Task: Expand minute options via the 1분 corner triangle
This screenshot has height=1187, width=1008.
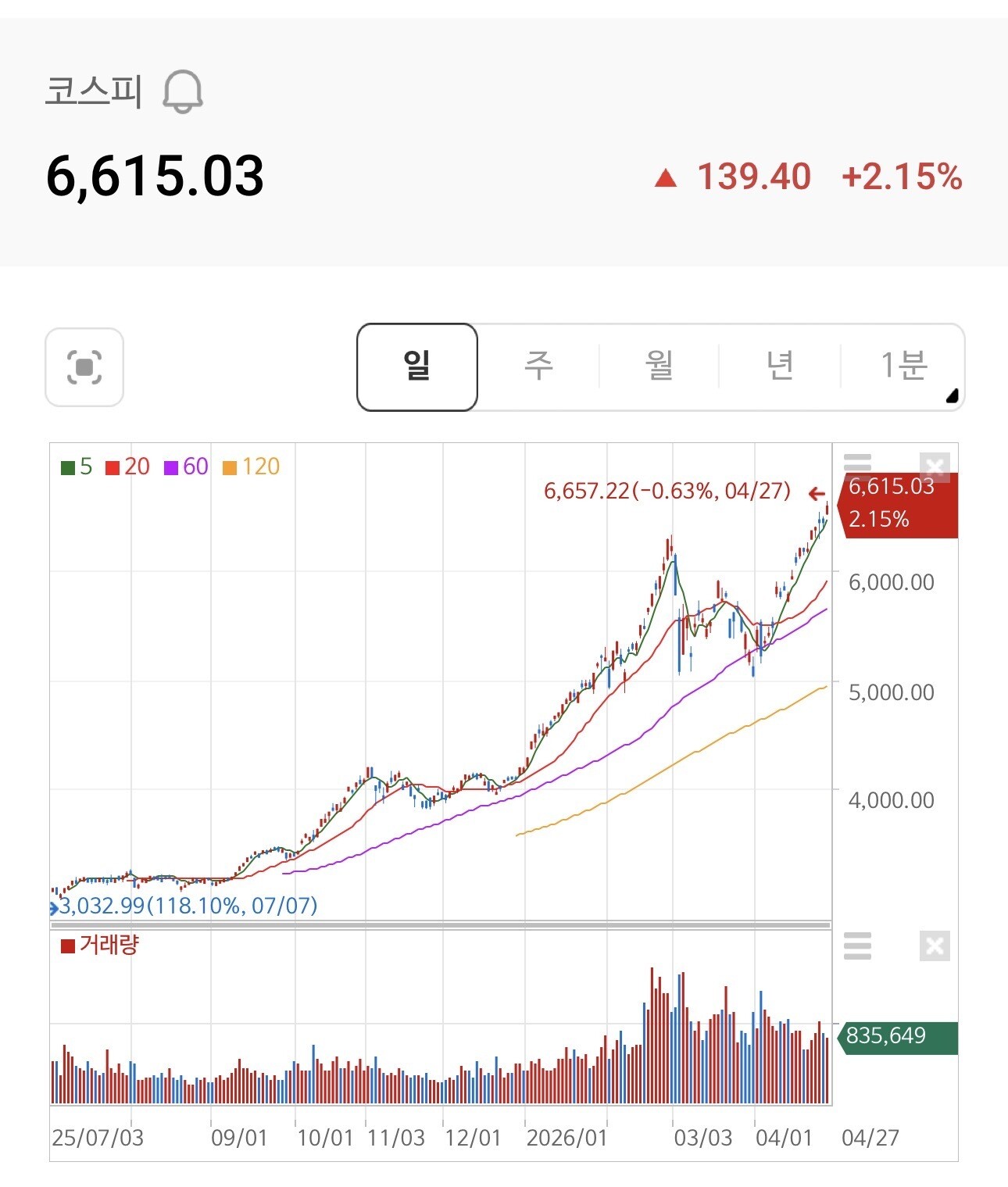Action: [x=952, y=396]
